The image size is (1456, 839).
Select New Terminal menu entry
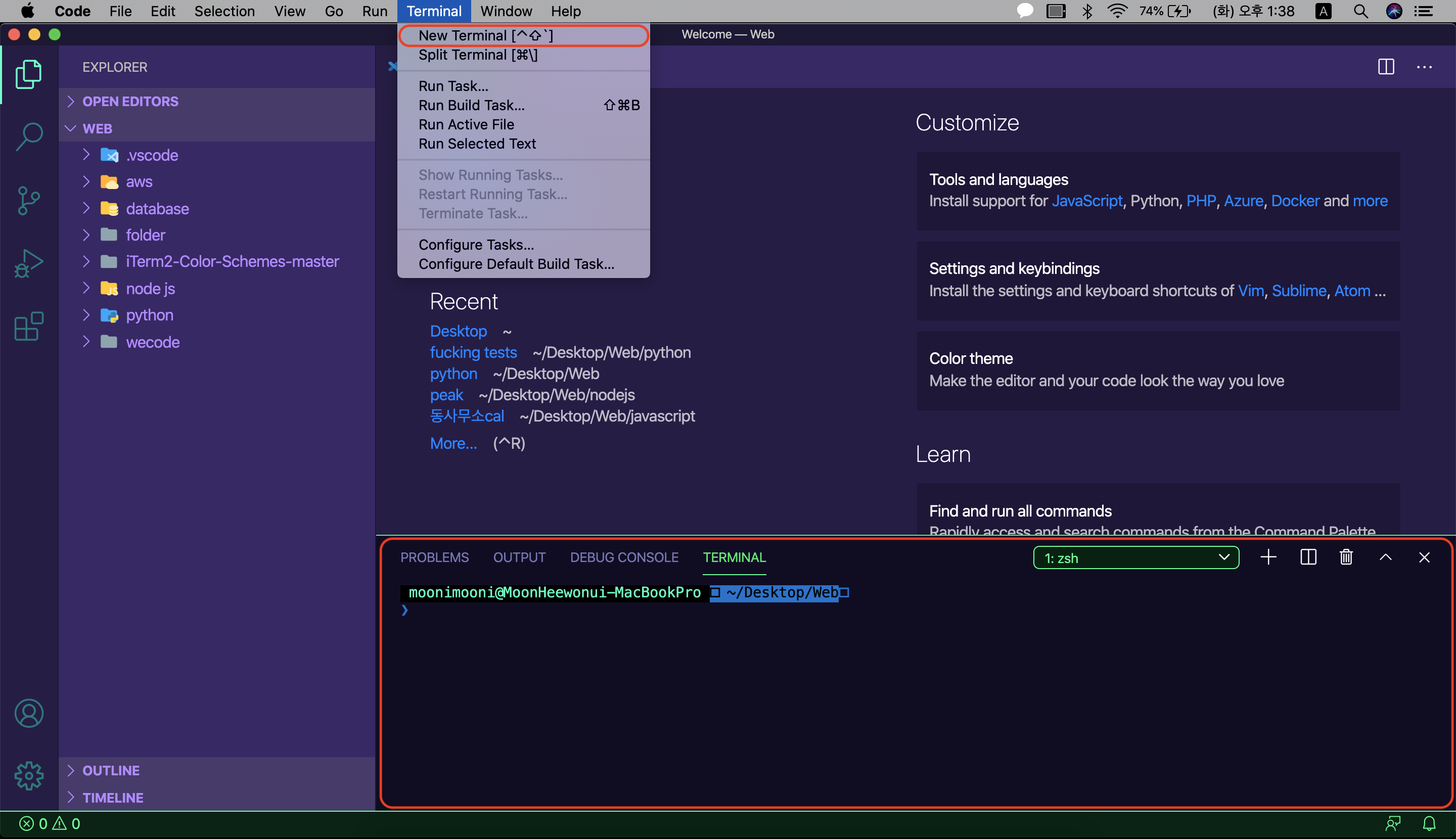485,36
